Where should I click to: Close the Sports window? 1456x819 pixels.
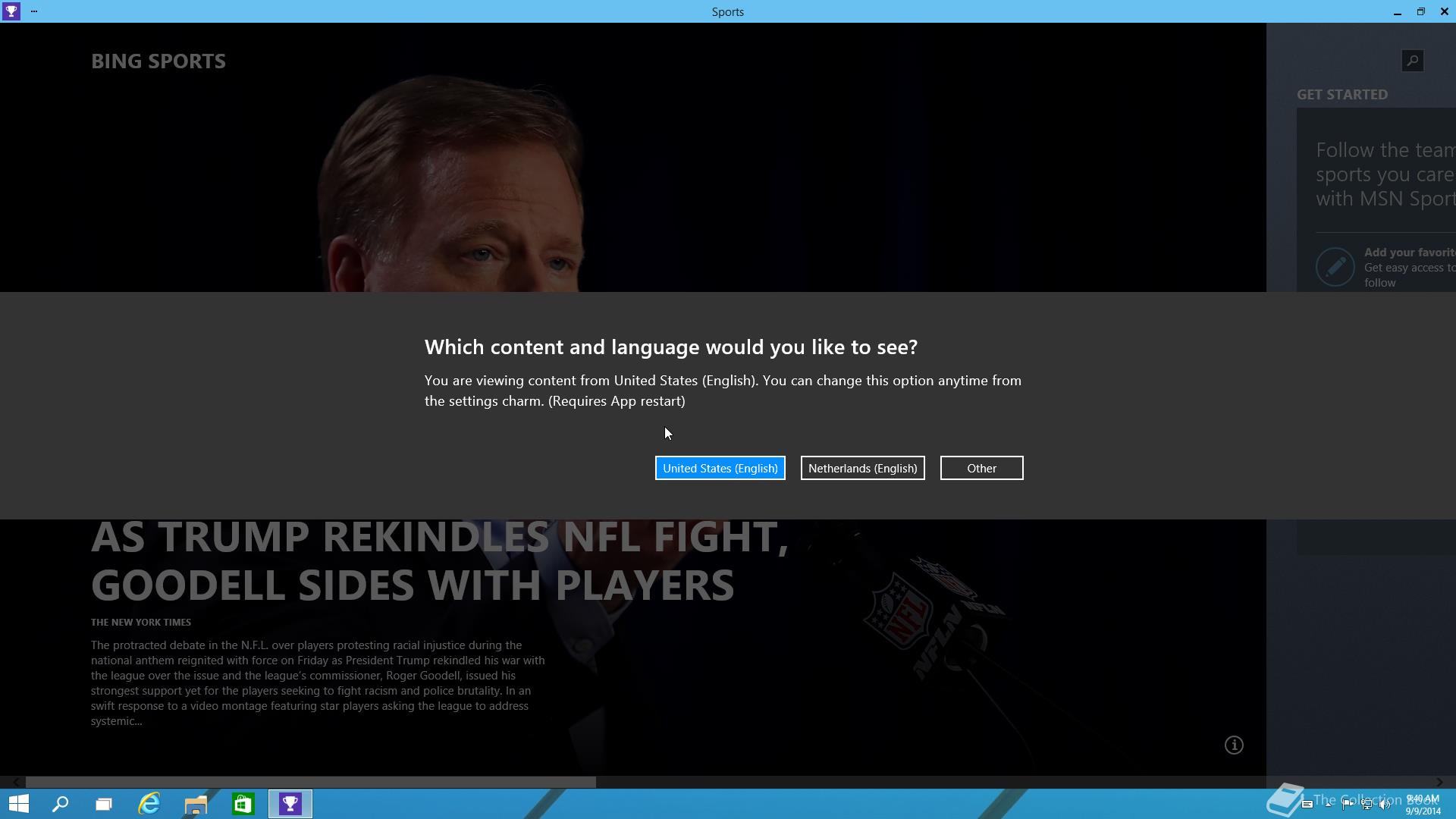(1444, 11)
